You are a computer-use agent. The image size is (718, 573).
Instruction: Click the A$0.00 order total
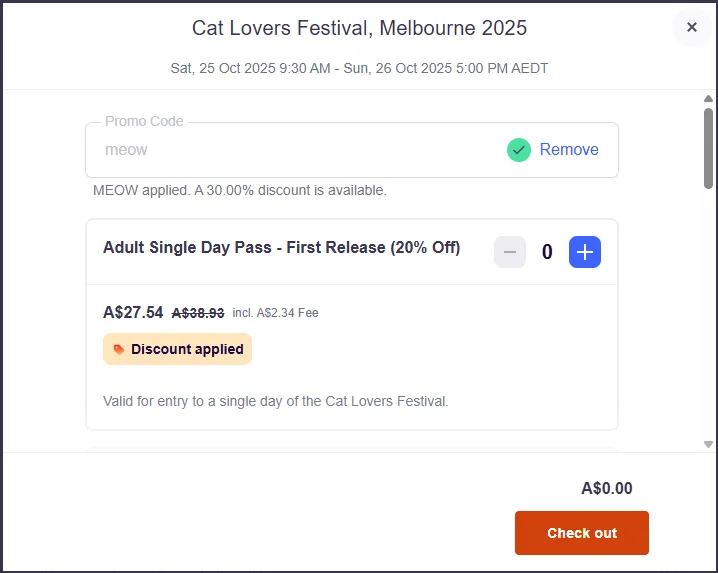[x=606, y=488]
